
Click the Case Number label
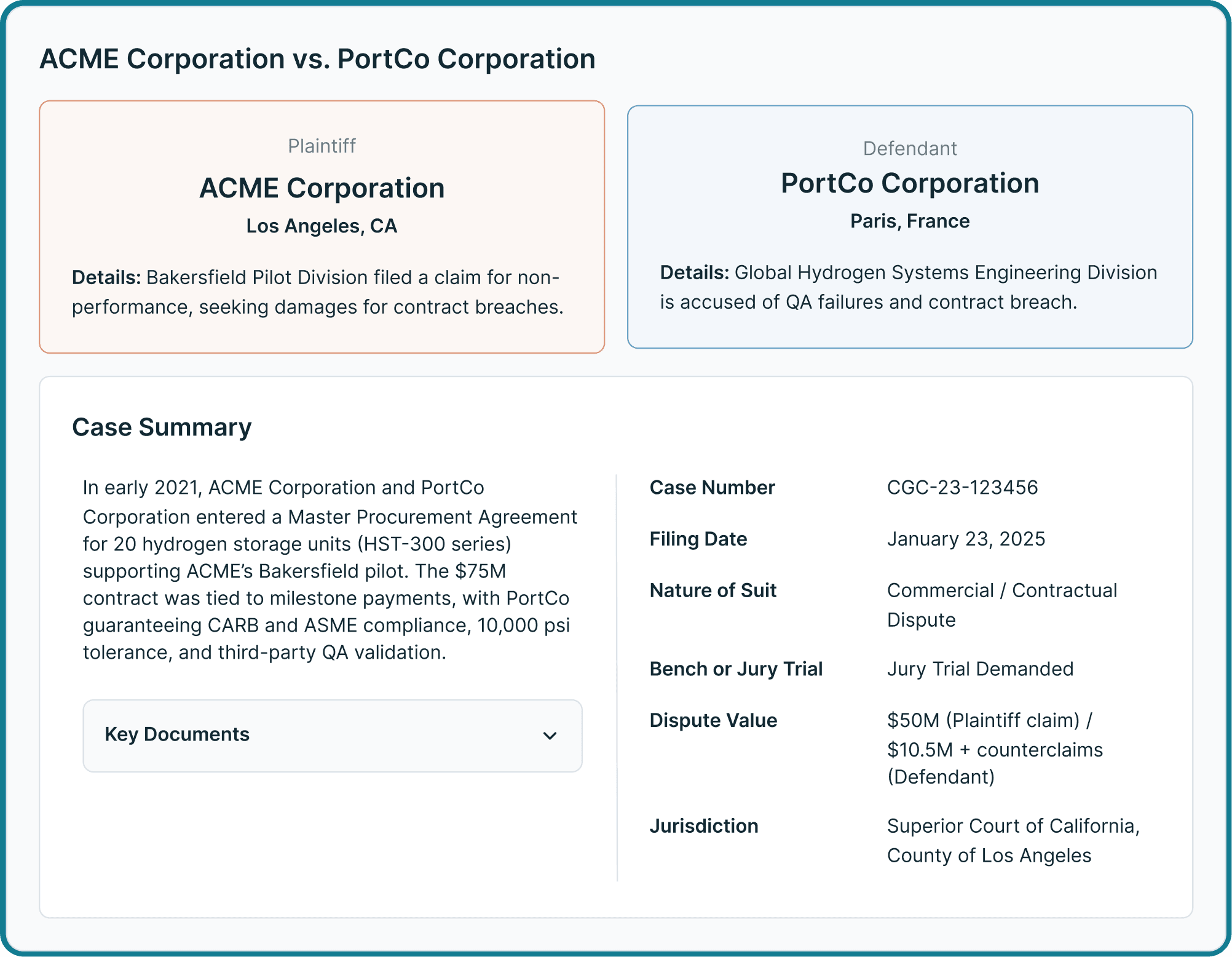[712, 487]
